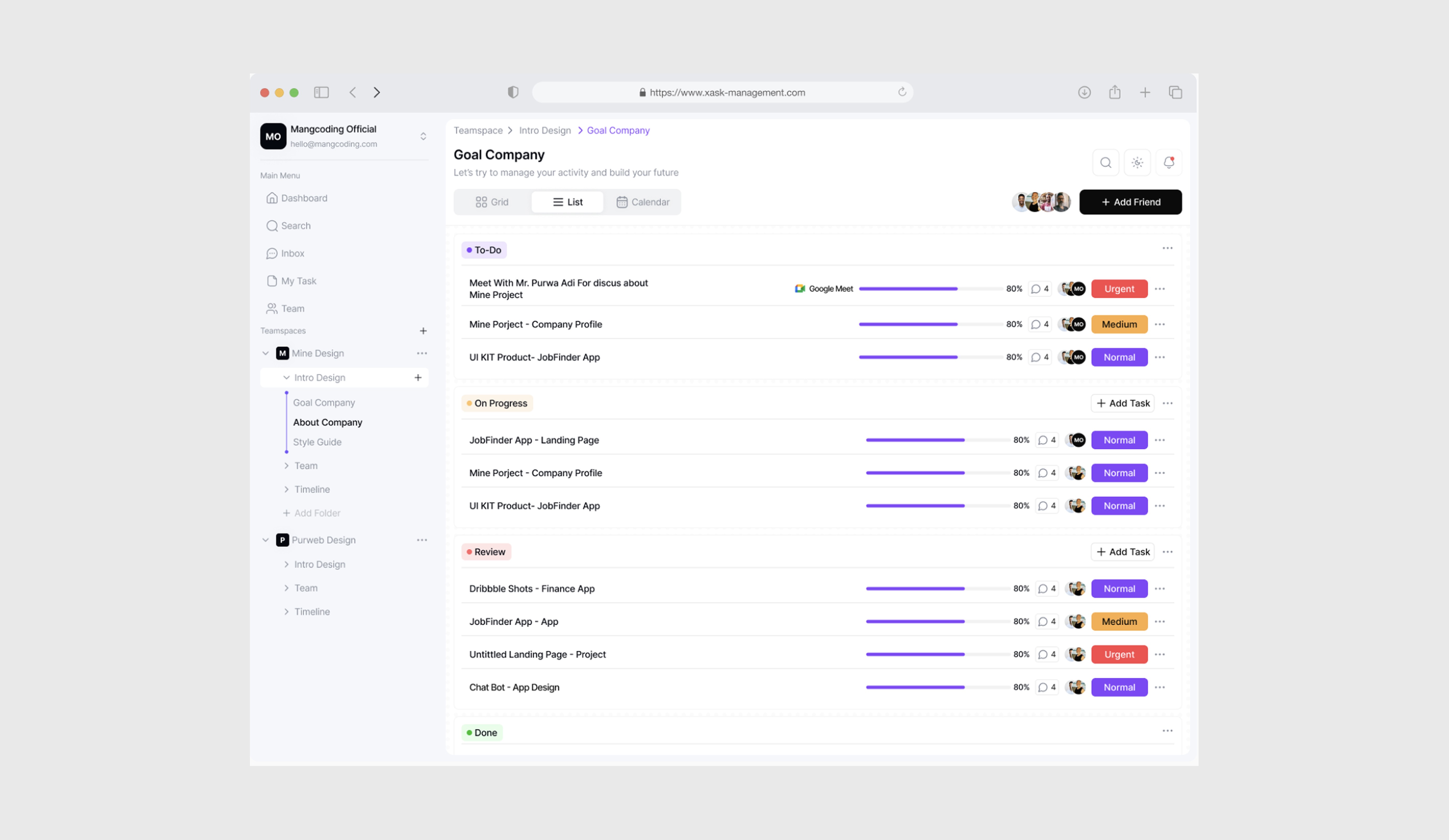
Task: Add an item to the Intro Design folder
Action: pos(418,378)
